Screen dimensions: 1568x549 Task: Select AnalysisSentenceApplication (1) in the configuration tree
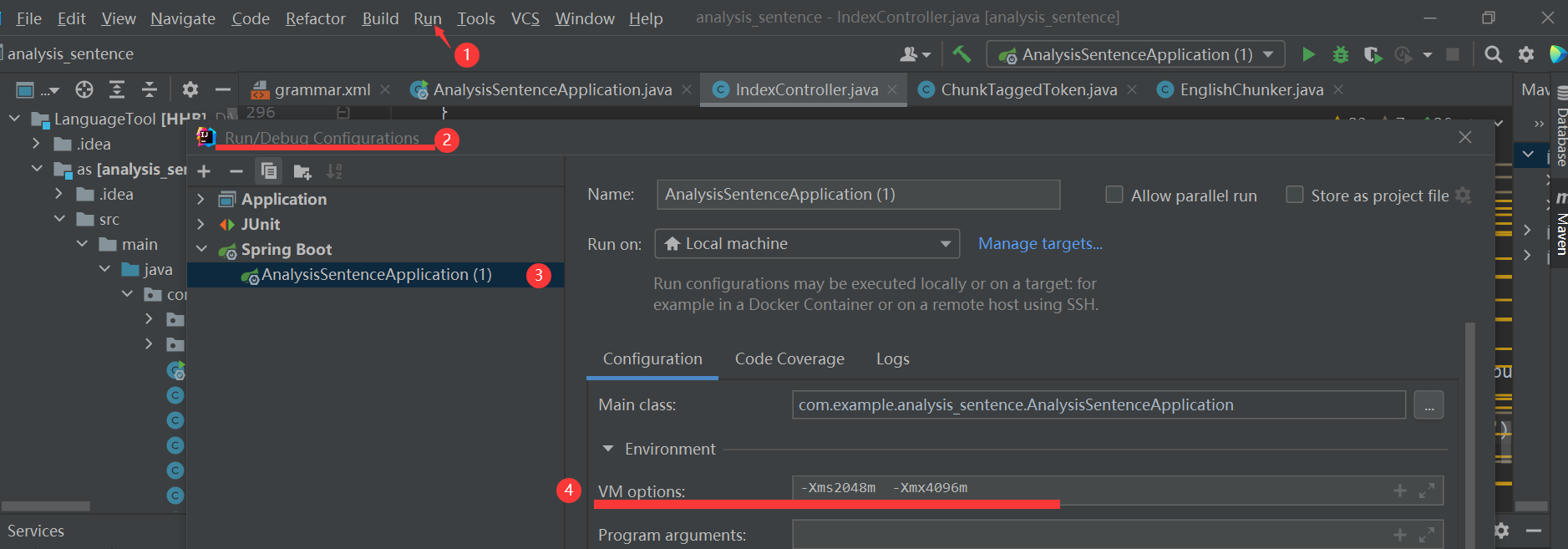376,275
